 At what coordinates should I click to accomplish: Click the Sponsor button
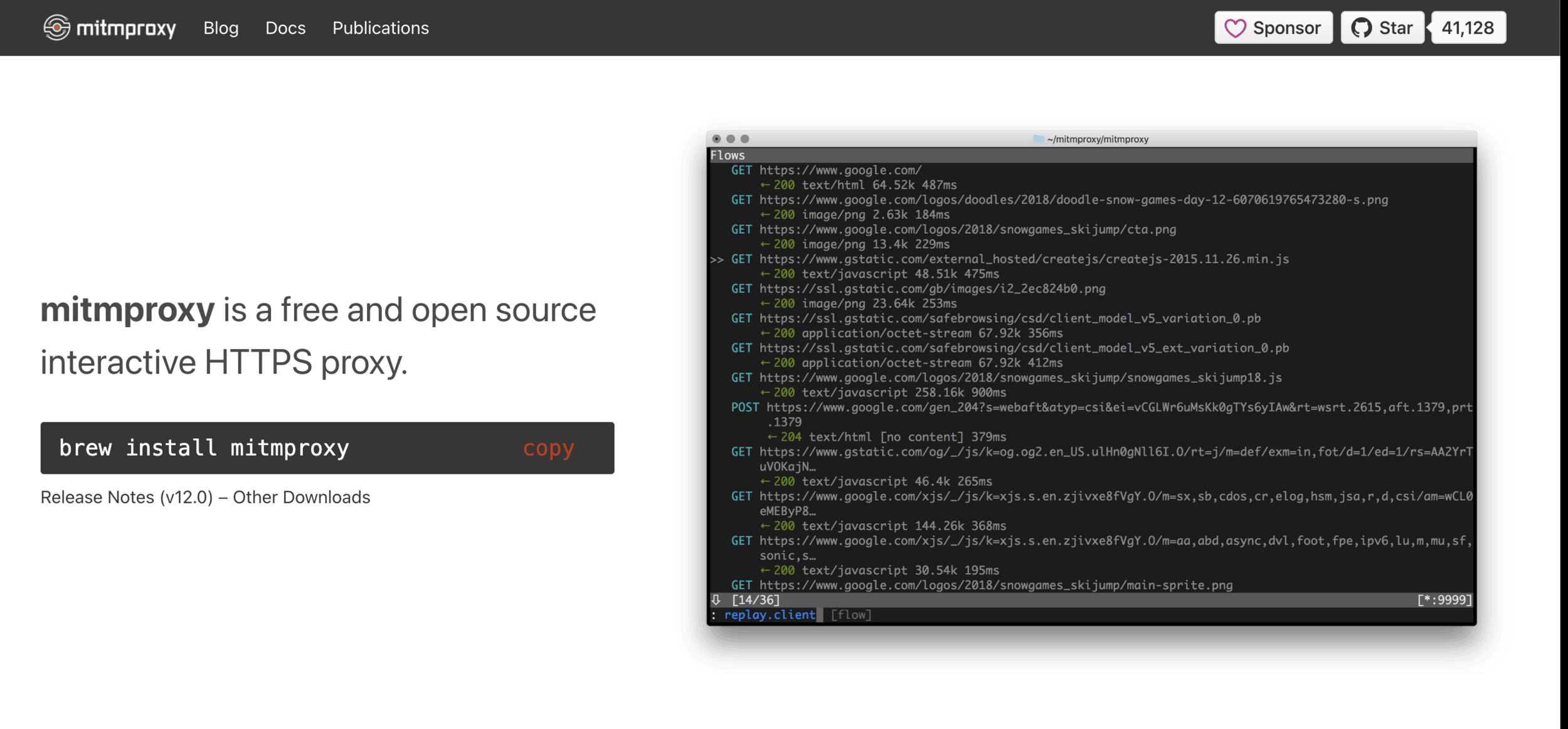click(x=1273, y=28)
